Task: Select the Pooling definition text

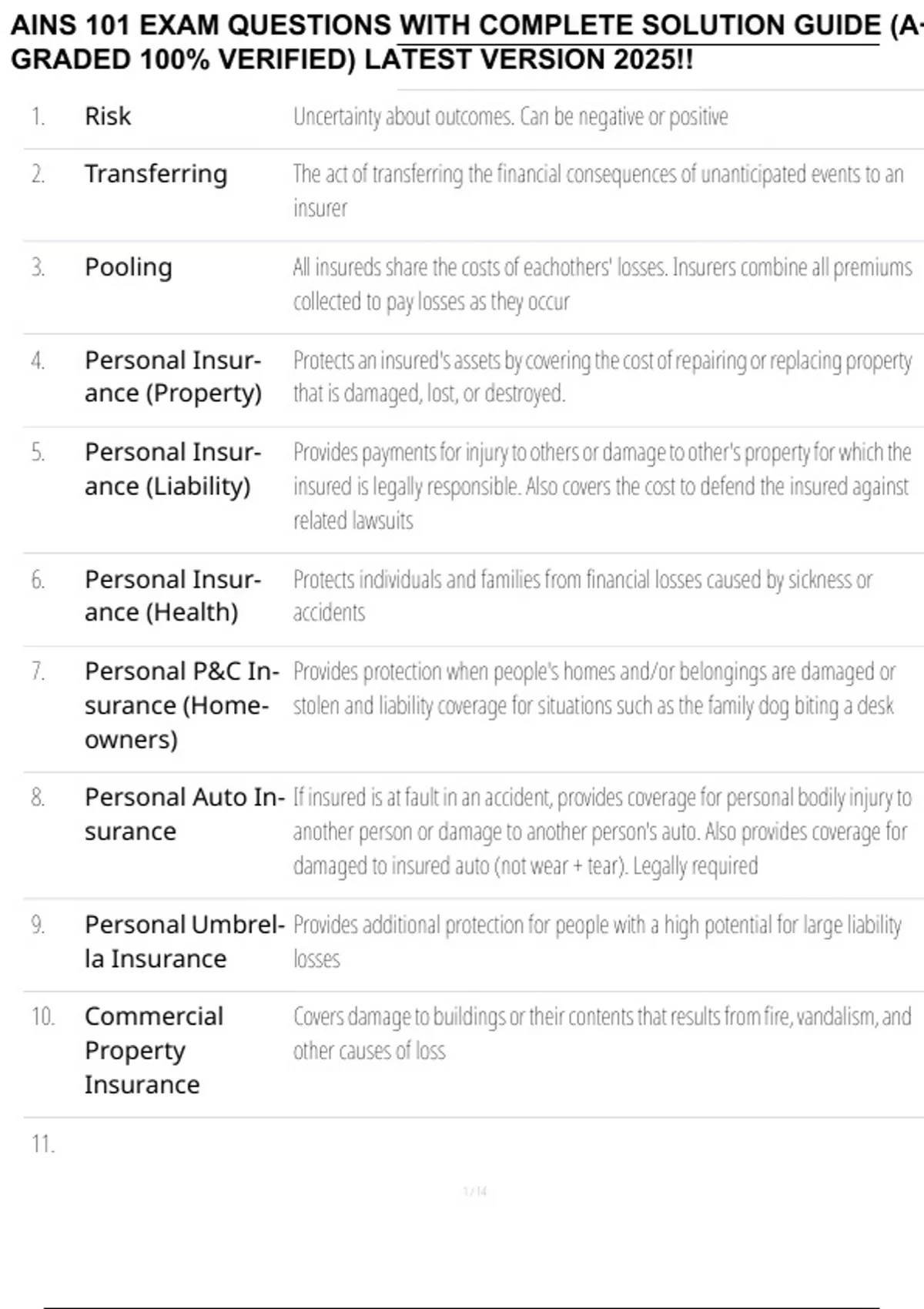Action: [602, 284]
